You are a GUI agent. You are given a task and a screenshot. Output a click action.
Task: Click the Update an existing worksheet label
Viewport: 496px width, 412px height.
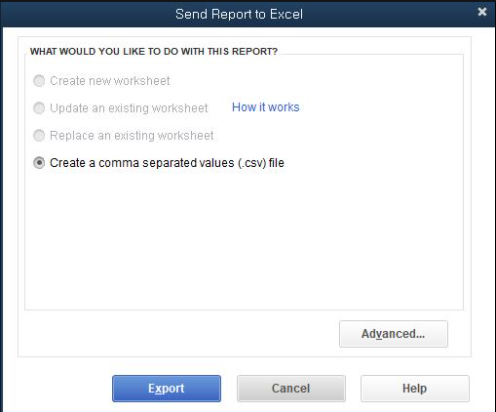129,108
